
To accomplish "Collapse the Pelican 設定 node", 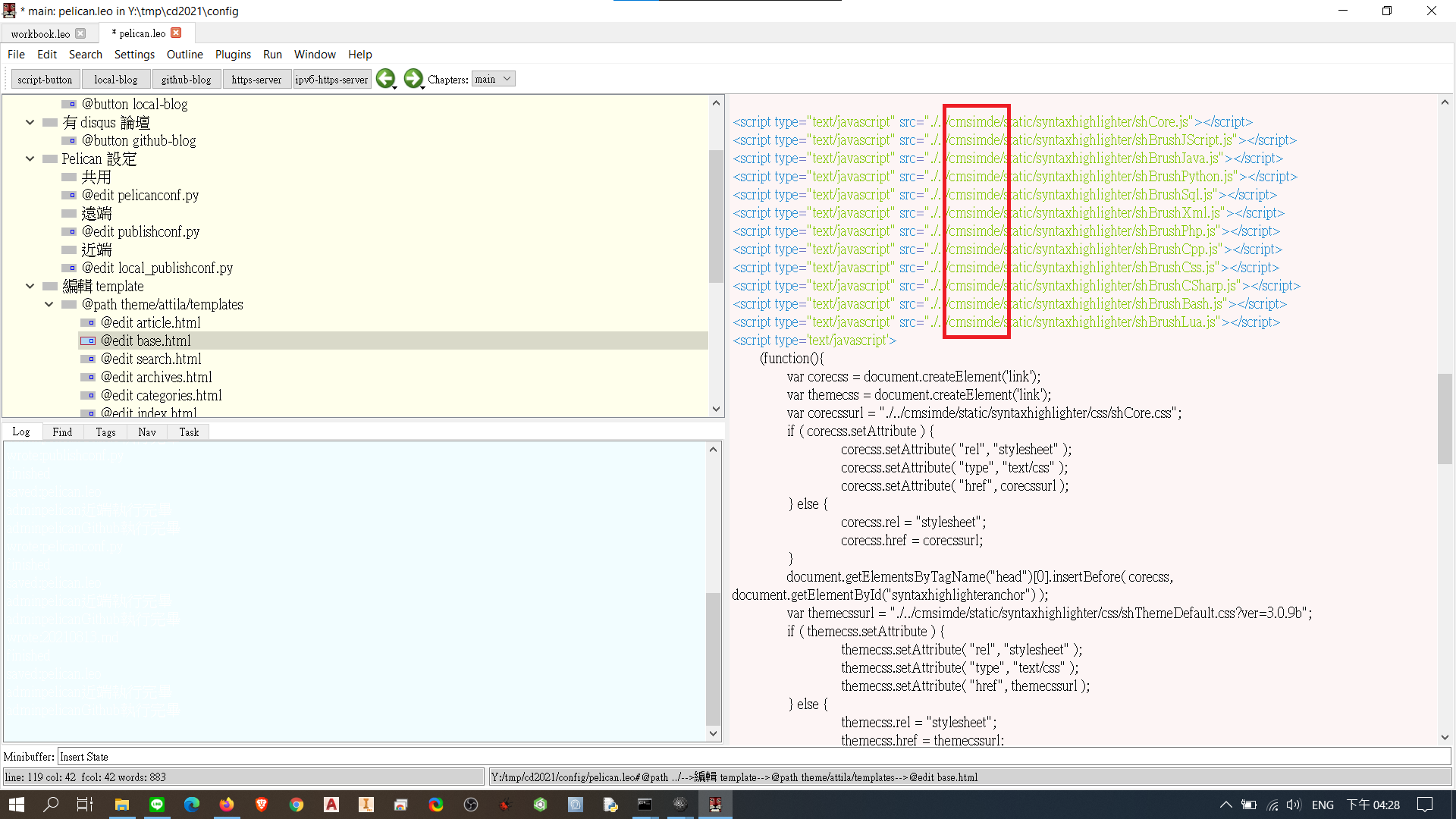I will pyautogui.click(x=30, y=158).
